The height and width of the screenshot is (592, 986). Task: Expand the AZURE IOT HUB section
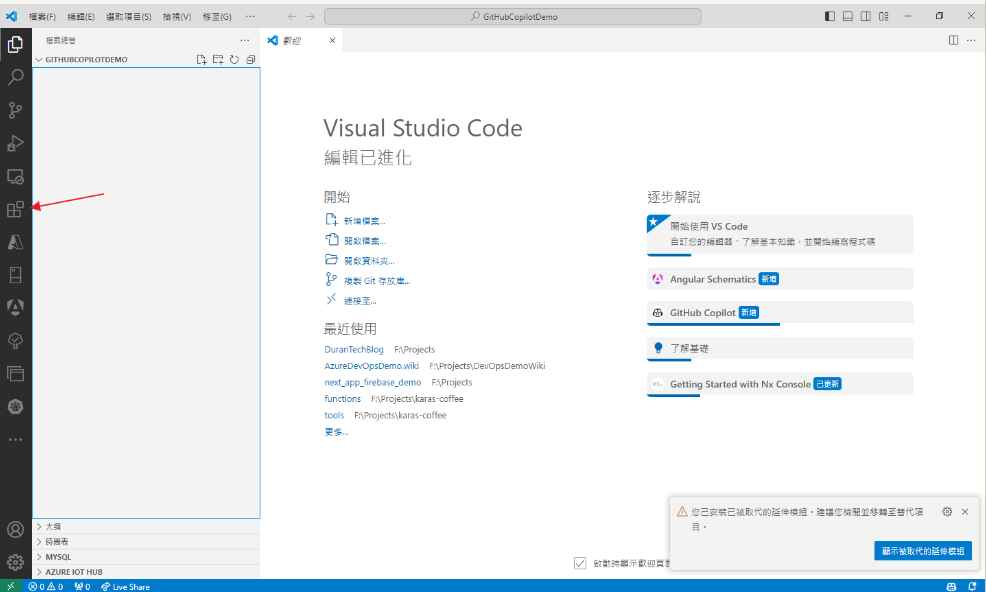(x=146, y=572)
